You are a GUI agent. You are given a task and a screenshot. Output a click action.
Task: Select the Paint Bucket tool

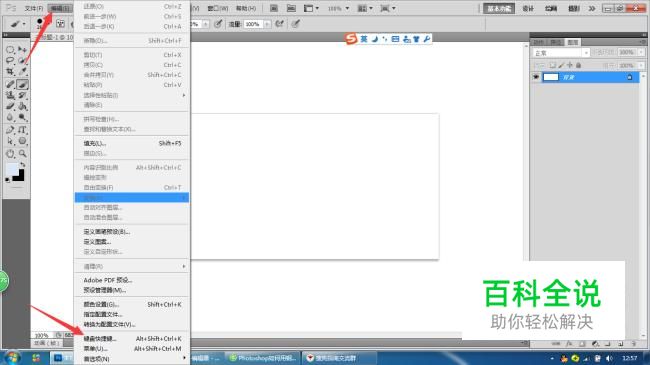pos(22,107)
